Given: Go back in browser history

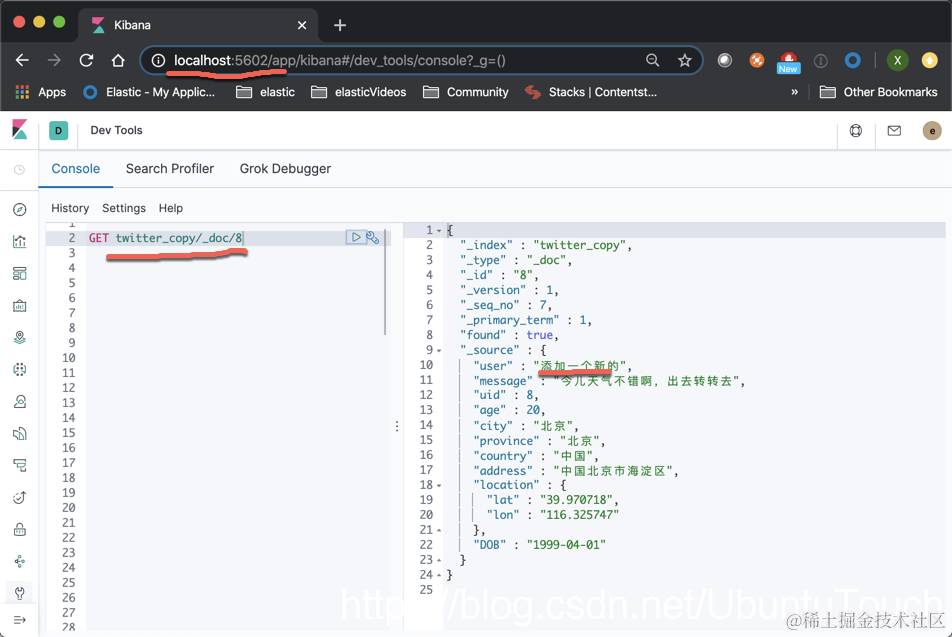Looking at the screenshot, I should [x=22, y=60].
